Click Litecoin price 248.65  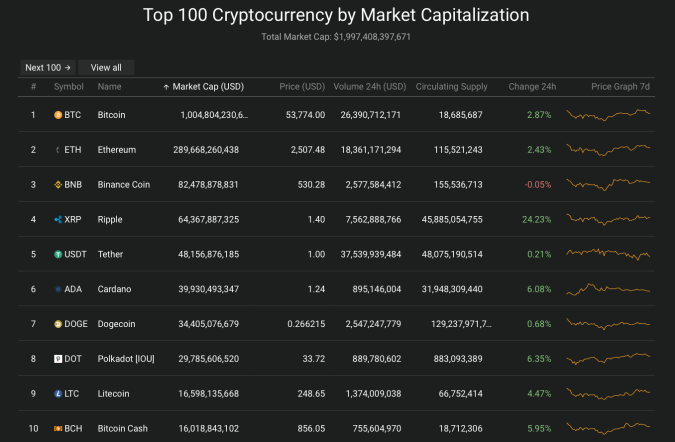point(311,394)
